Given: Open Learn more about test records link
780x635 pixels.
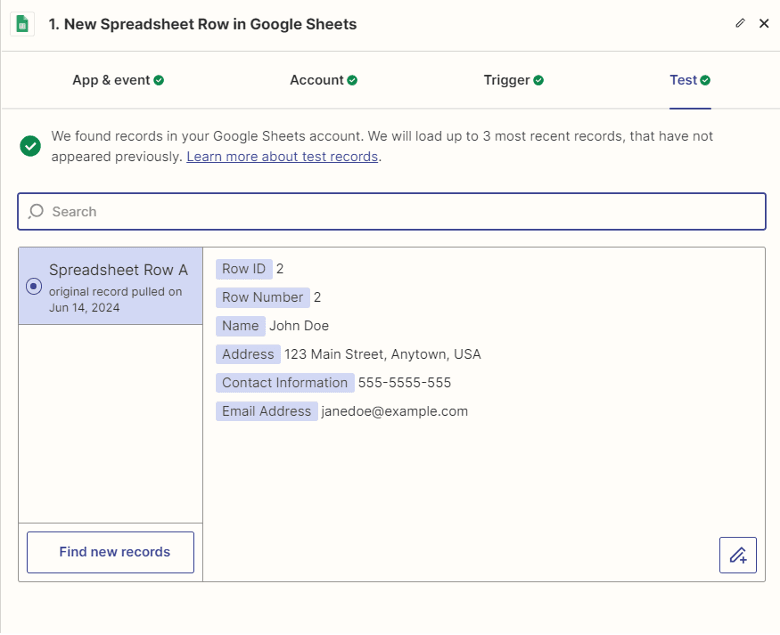Looking at the screenshot, I should click(282, 157).
